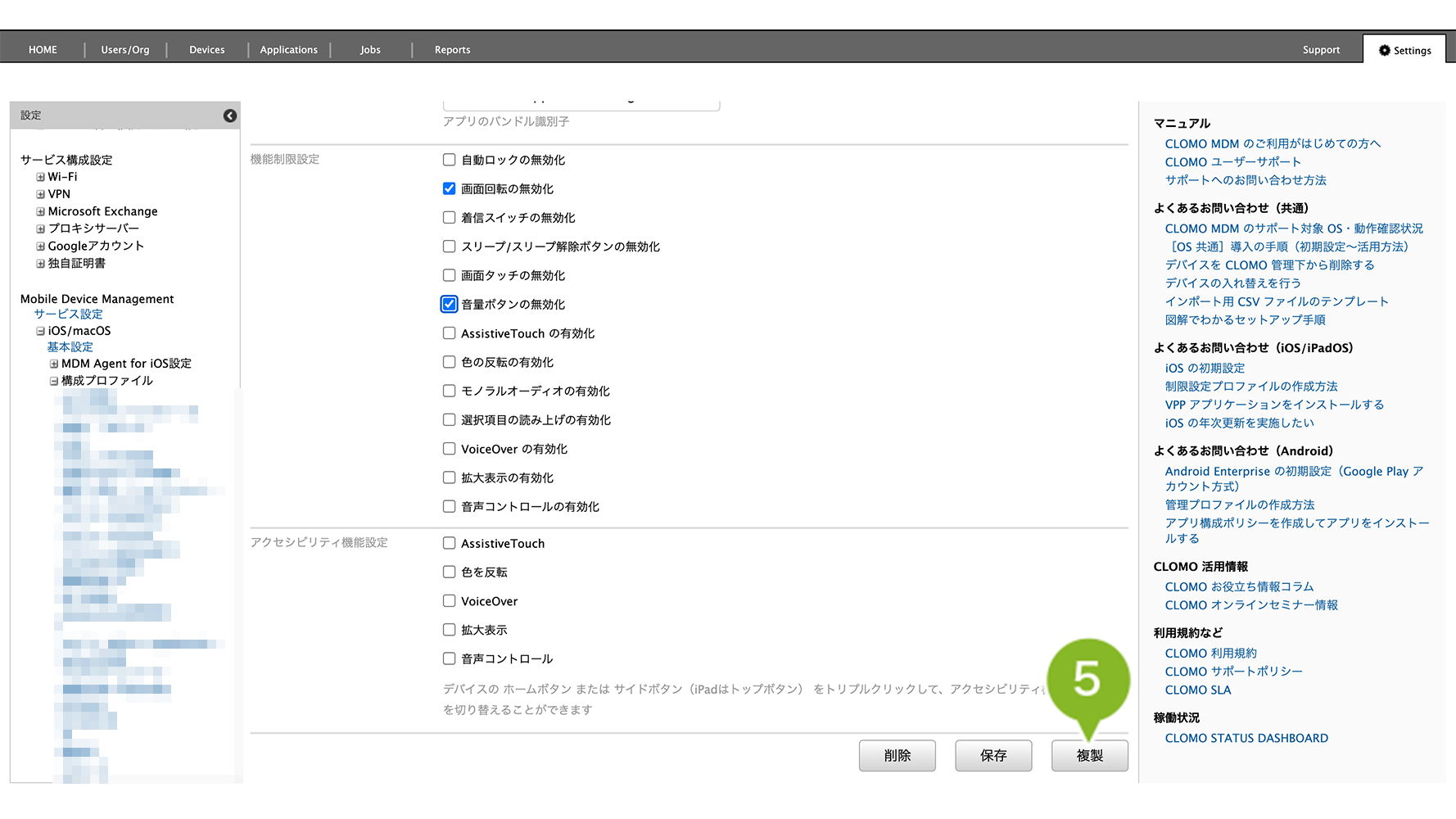This screenshot has width=1456, height=819.
Task: Expand MDM Agent for iOS設定 node
Action: [x=54, y=364]
